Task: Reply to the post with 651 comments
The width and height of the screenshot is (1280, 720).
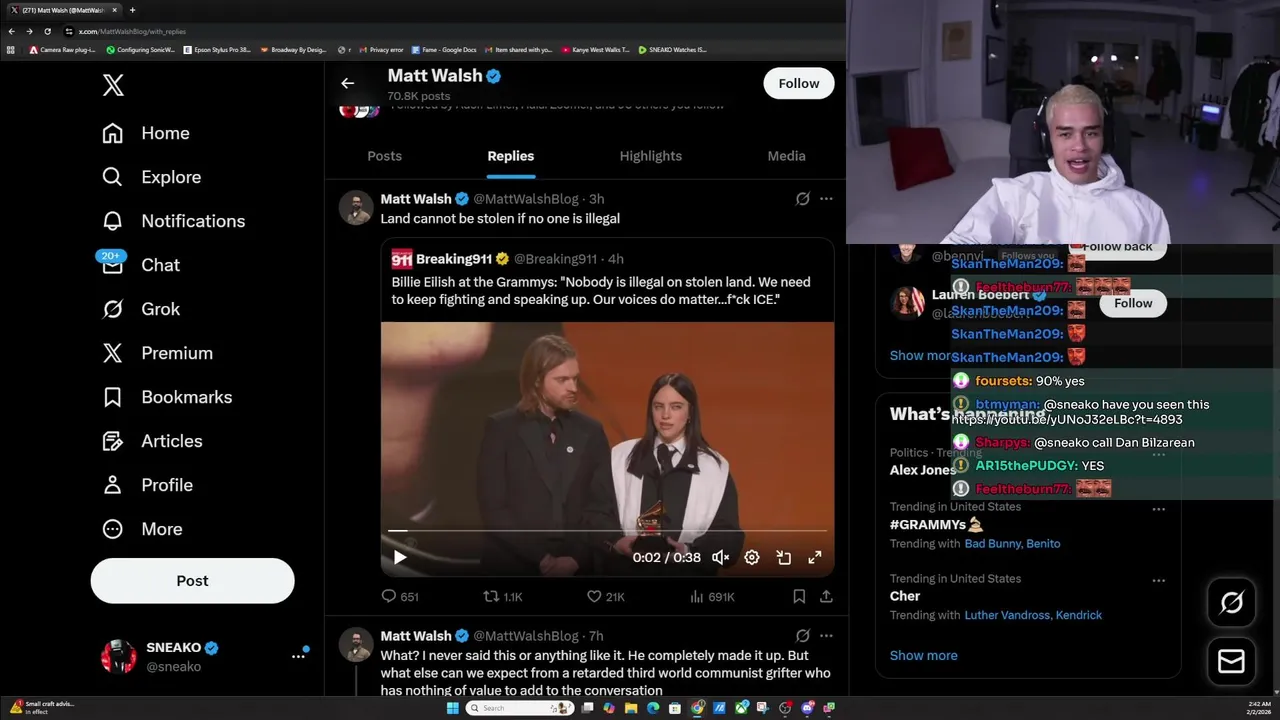Action: click(399, 596)
